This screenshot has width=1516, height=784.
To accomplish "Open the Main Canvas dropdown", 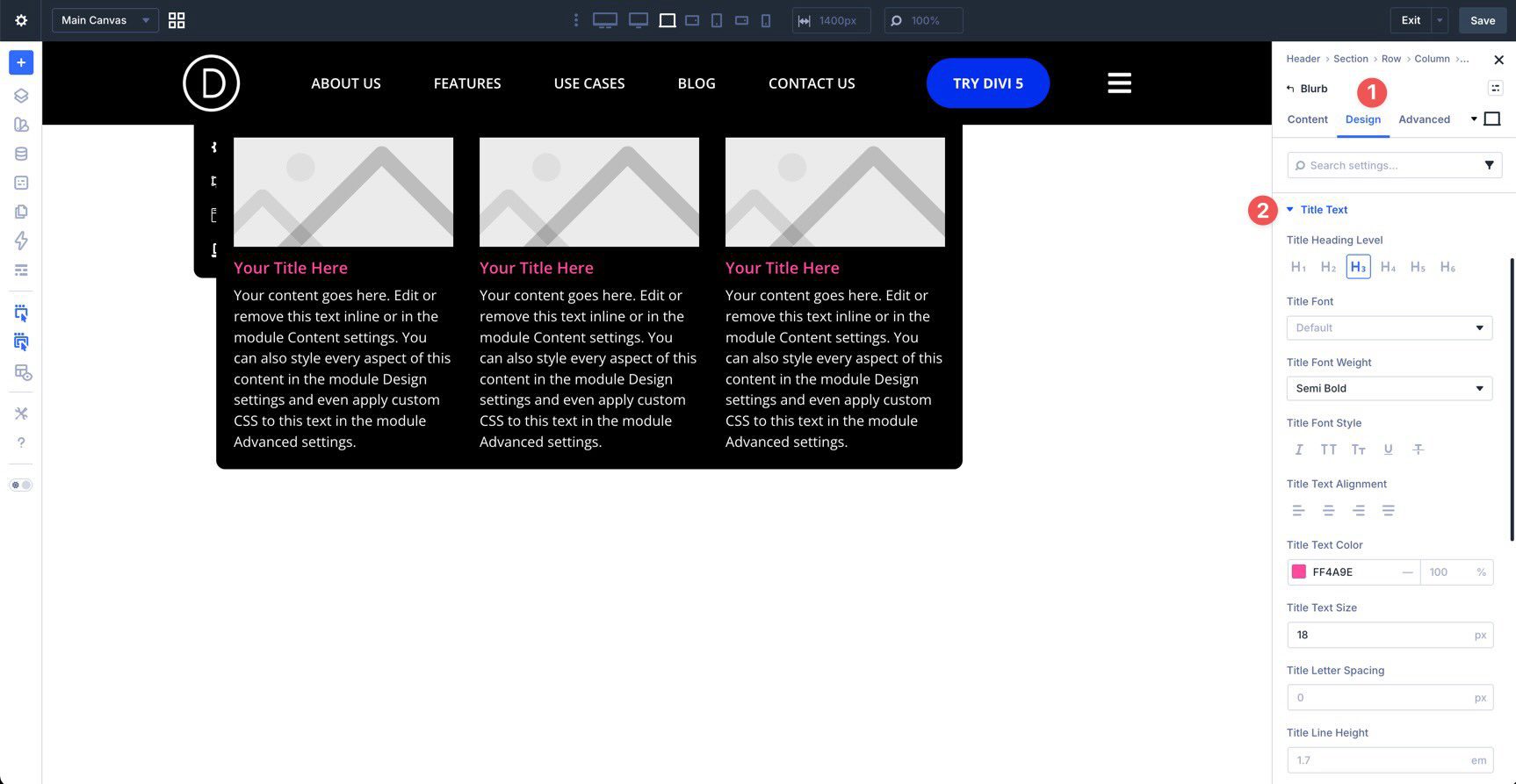I will [x=105, y=20].
